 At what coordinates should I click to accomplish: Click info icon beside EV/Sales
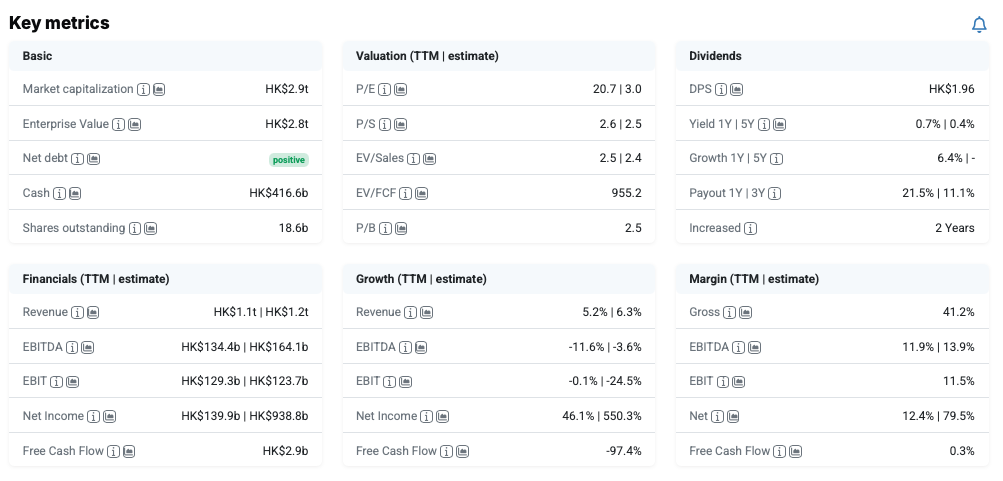click(428, 159)
